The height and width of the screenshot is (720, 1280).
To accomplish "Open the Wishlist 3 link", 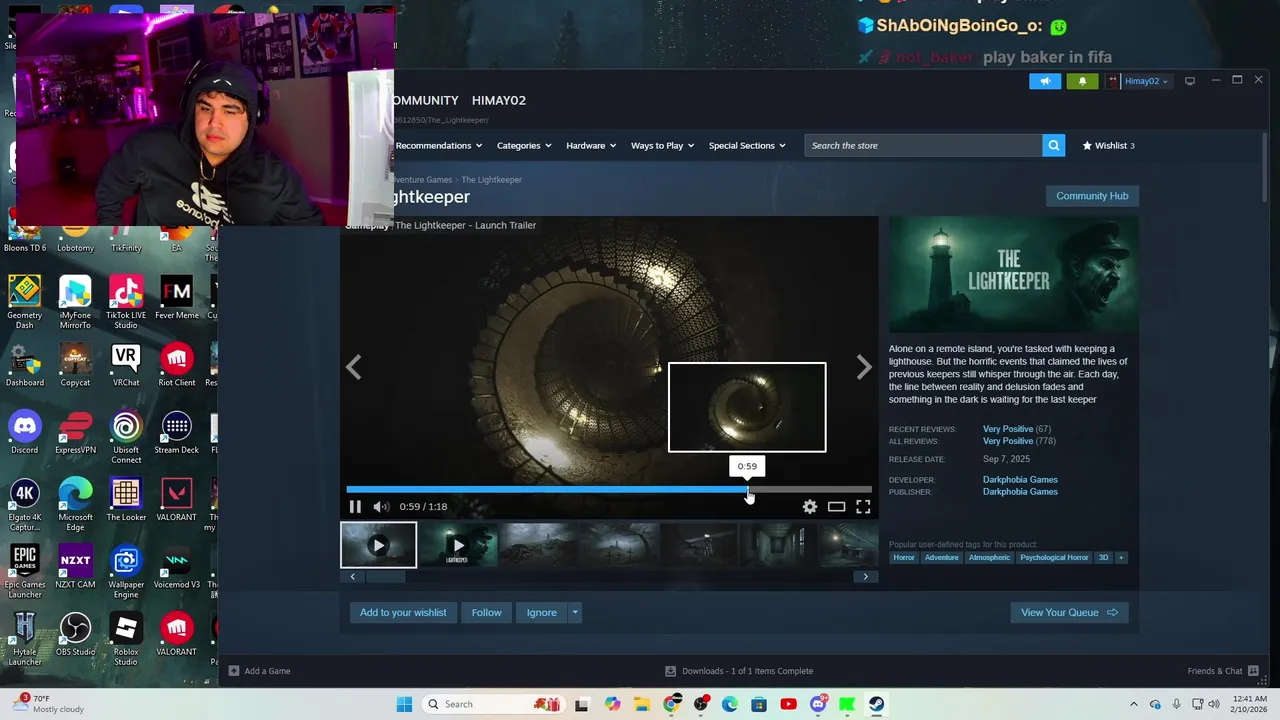I will click(x=1108, y=146).
